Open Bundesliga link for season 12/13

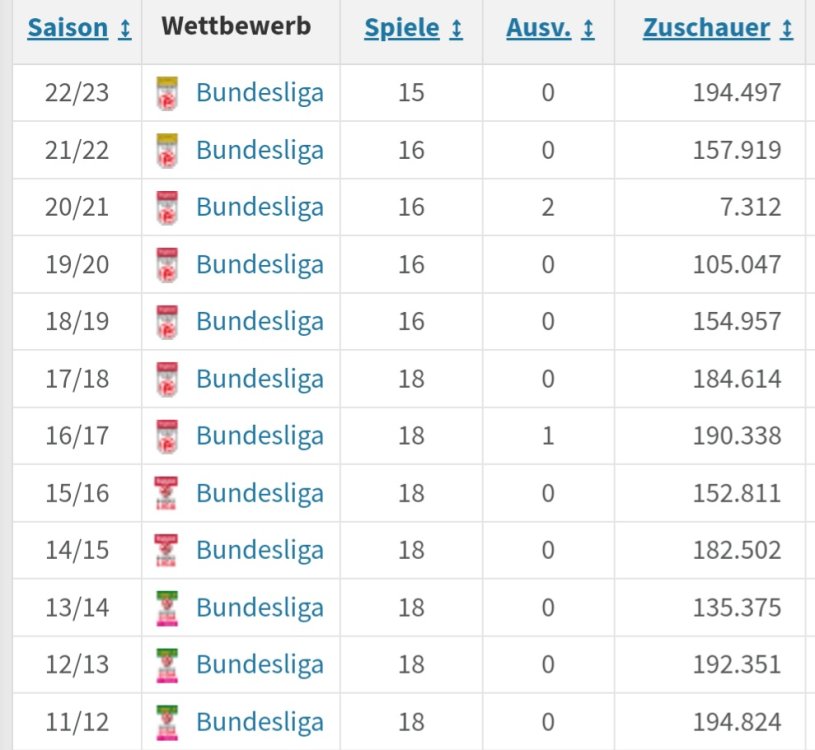pyautogui.click(x=259, y=664)
